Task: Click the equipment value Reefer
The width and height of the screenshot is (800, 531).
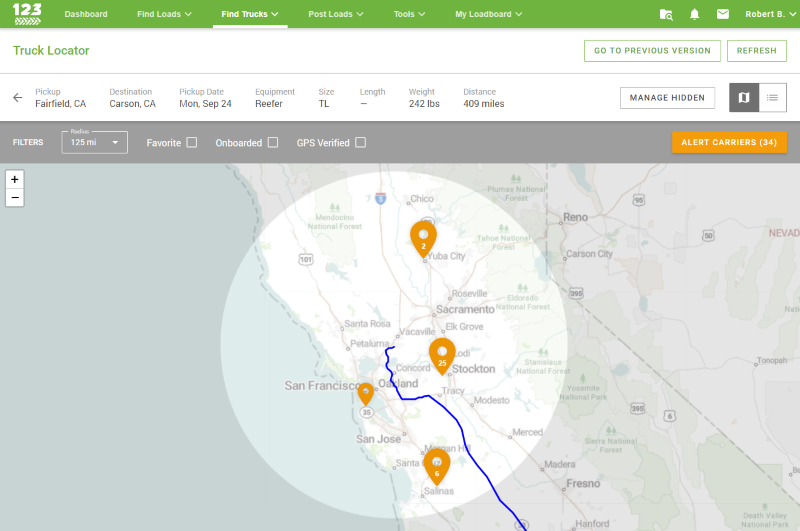Action: tap(269, 104)
